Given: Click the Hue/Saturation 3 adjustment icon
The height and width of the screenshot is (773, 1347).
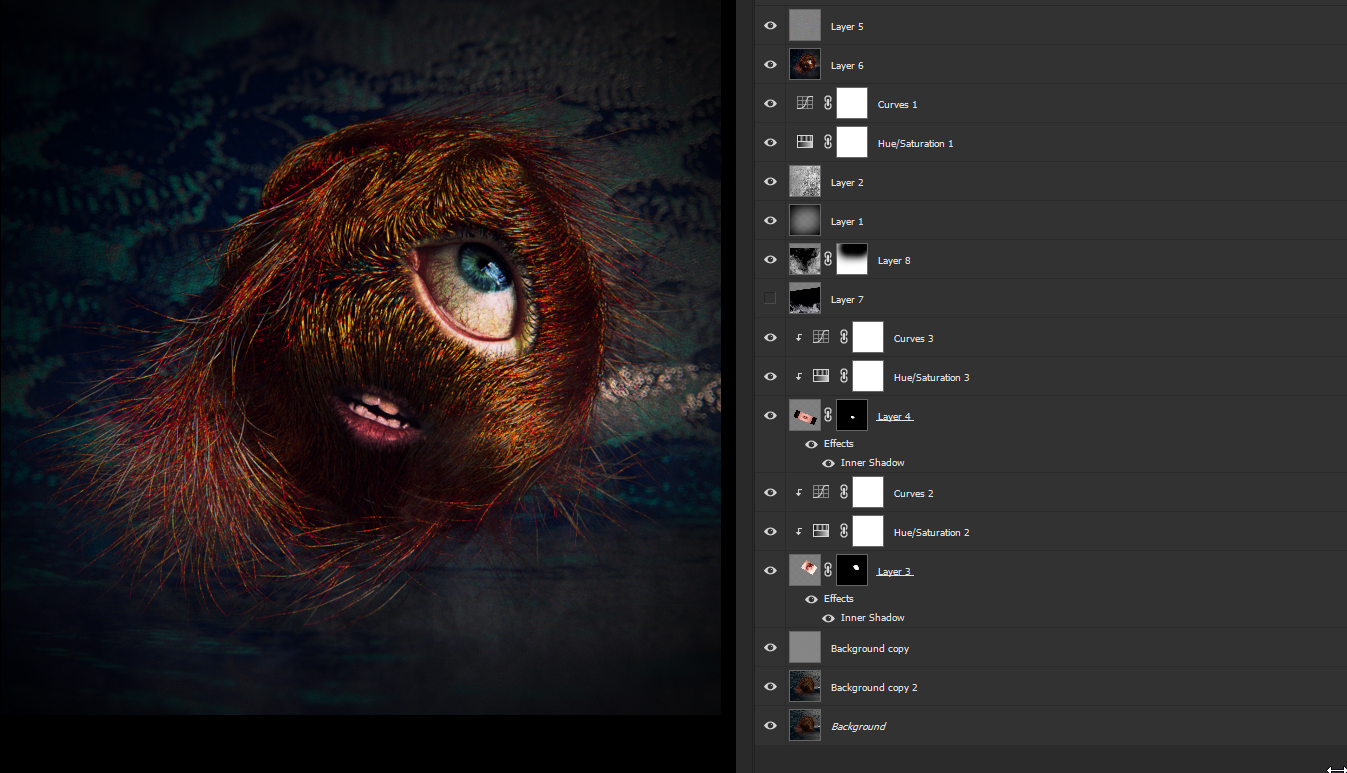Looking at the screenshot, I should [x=820, y=376].
